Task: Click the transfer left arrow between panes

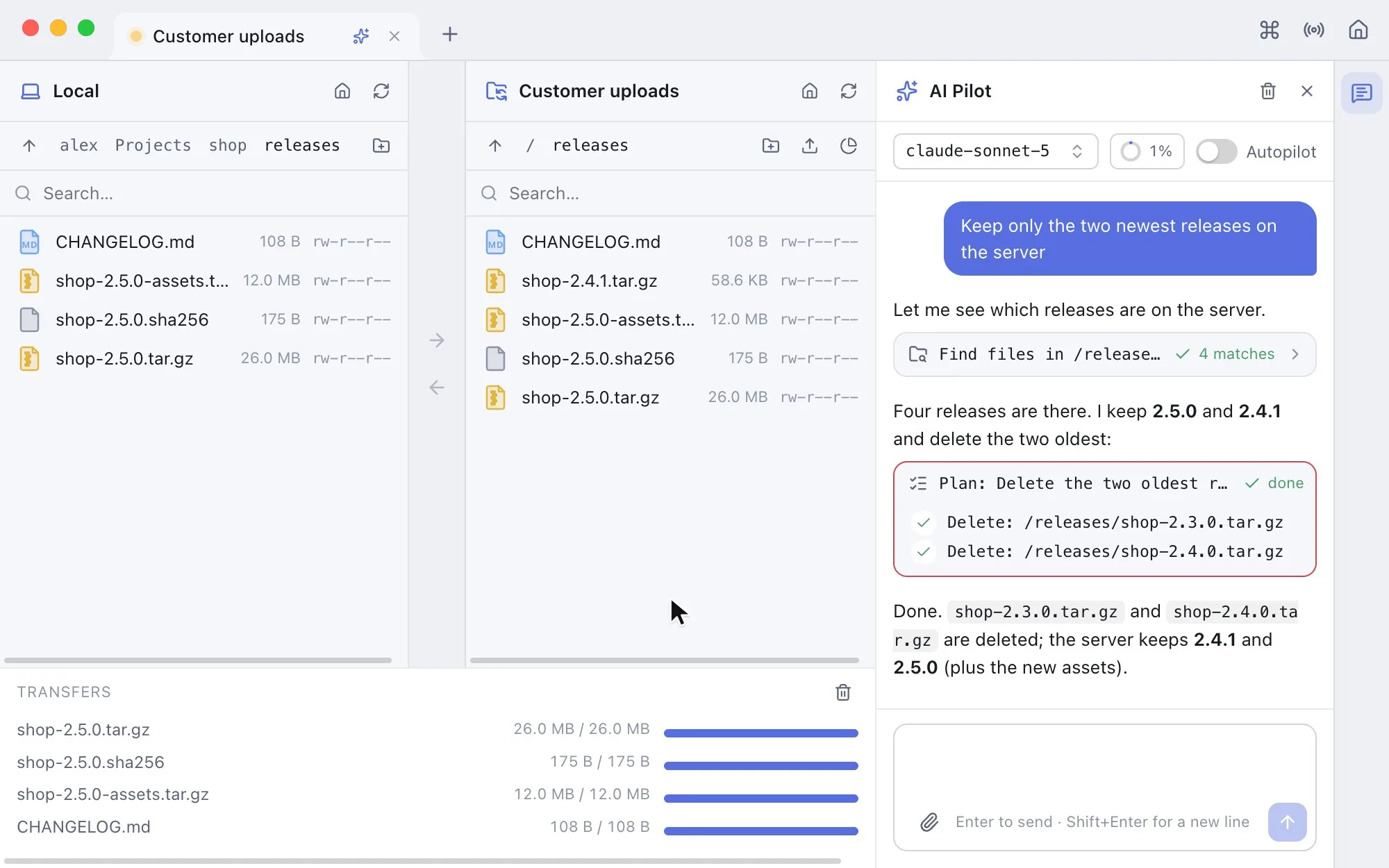Action: click(437, 387)
